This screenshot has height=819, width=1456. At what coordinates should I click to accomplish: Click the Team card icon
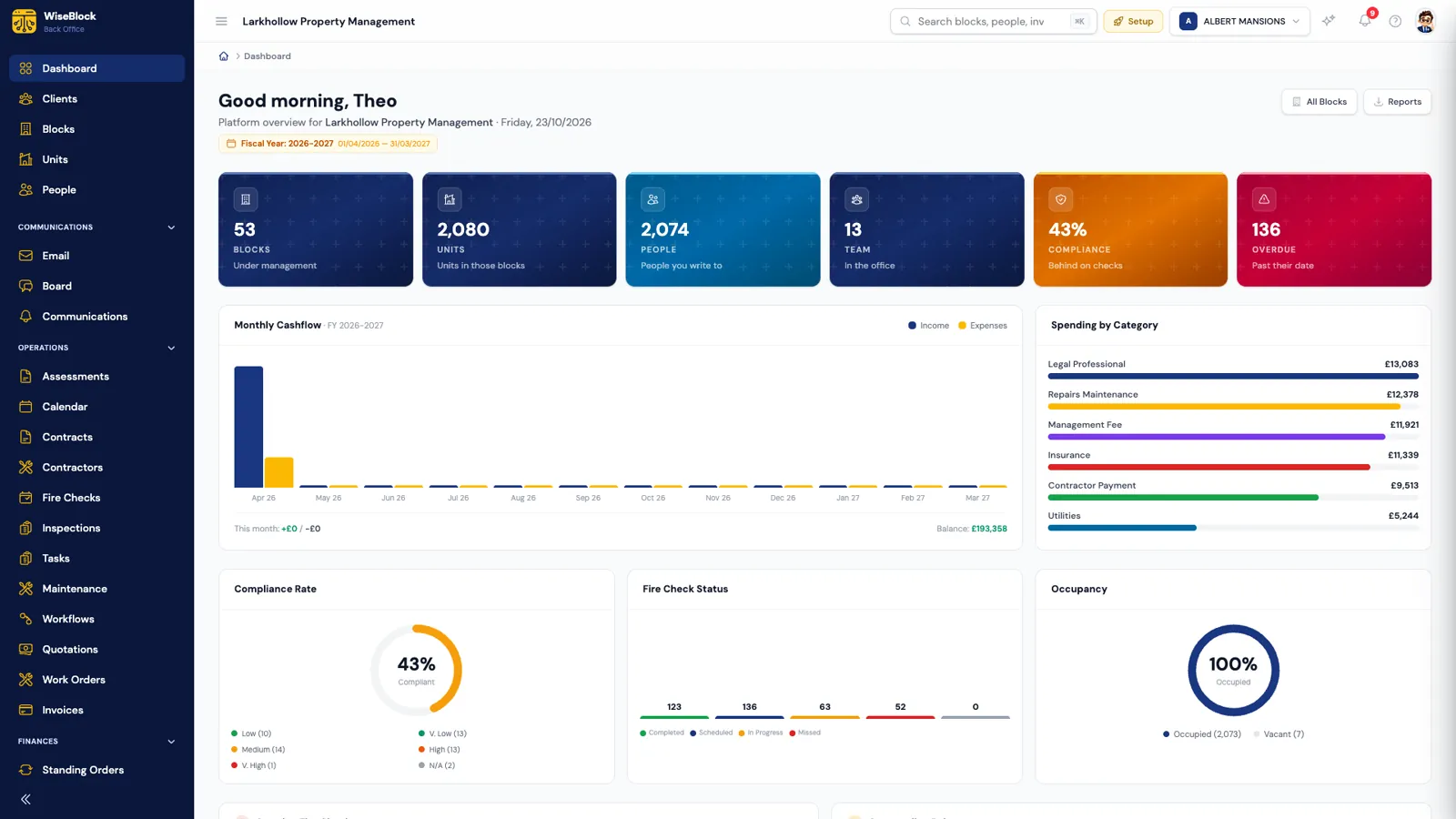coord(856,199)
